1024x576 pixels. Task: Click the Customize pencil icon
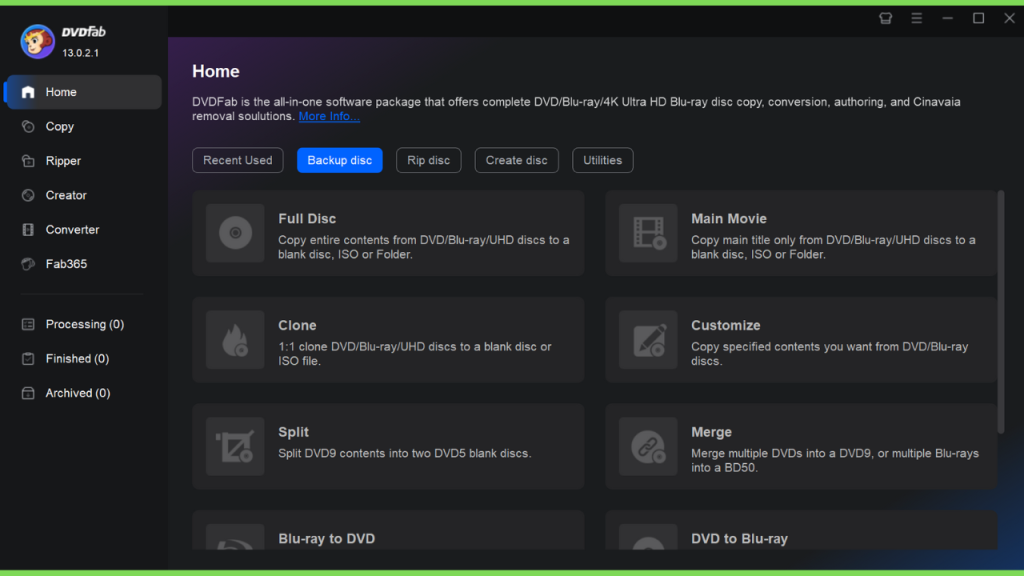click(648, 340)
